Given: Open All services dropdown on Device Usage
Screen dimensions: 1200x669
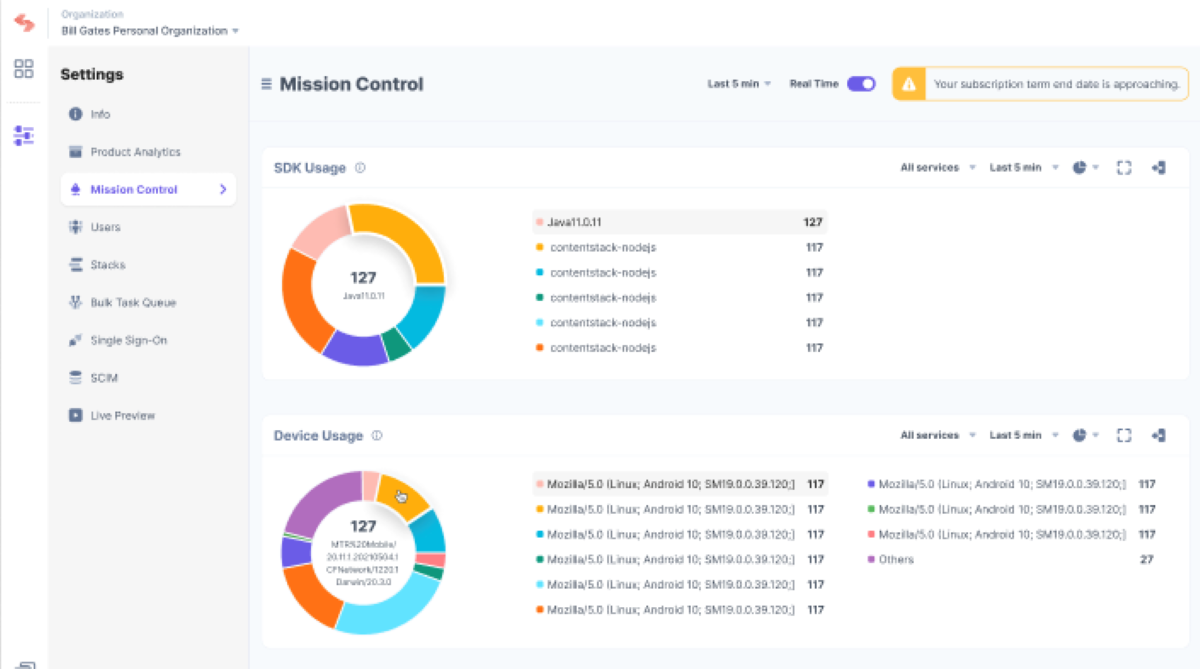Looking at the screenshot, I should click(x=937, y=435).
